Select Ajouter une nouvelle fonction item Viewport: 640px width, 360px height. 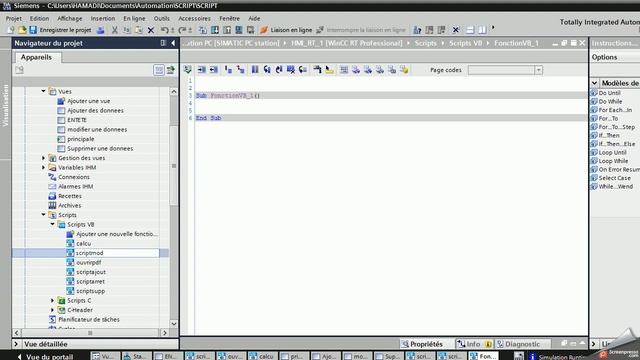click(116, 234)
